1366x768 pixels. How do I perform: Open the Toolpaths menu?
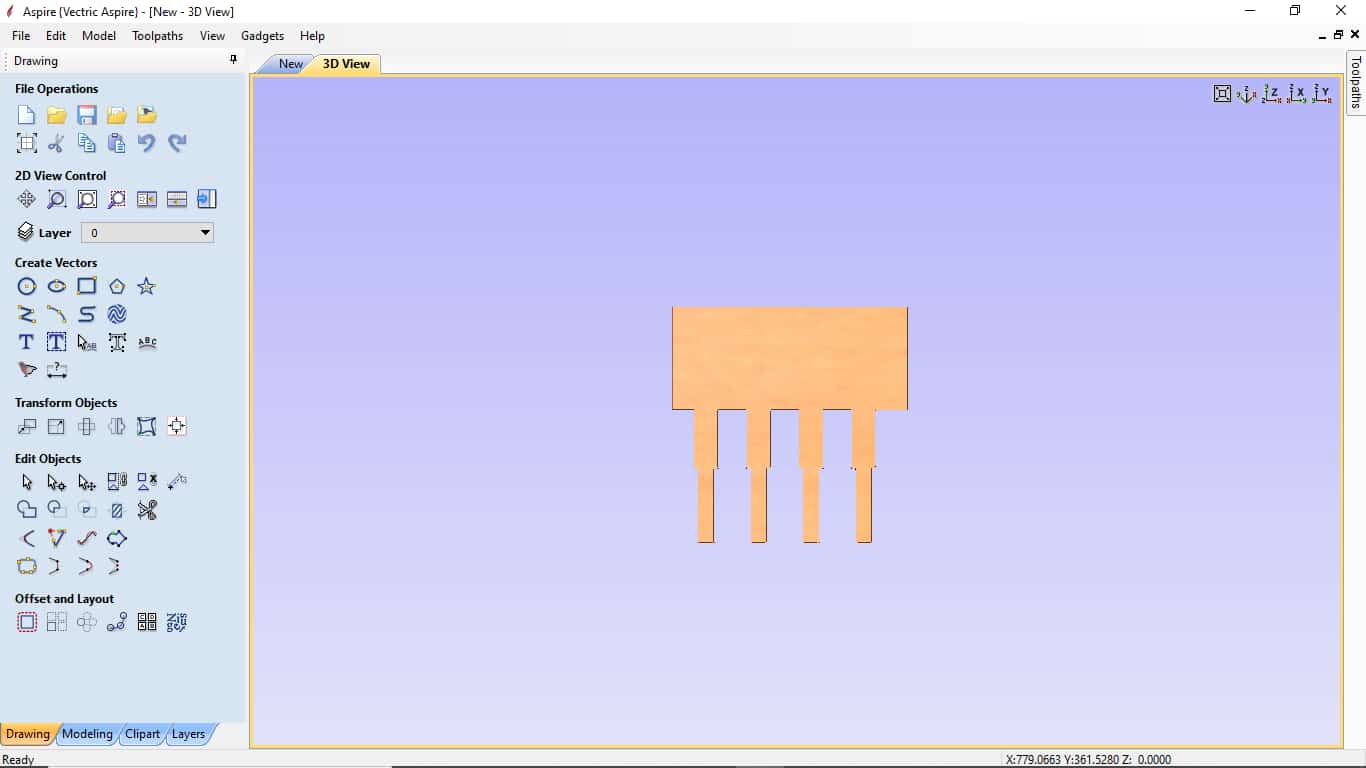[157, 35]
